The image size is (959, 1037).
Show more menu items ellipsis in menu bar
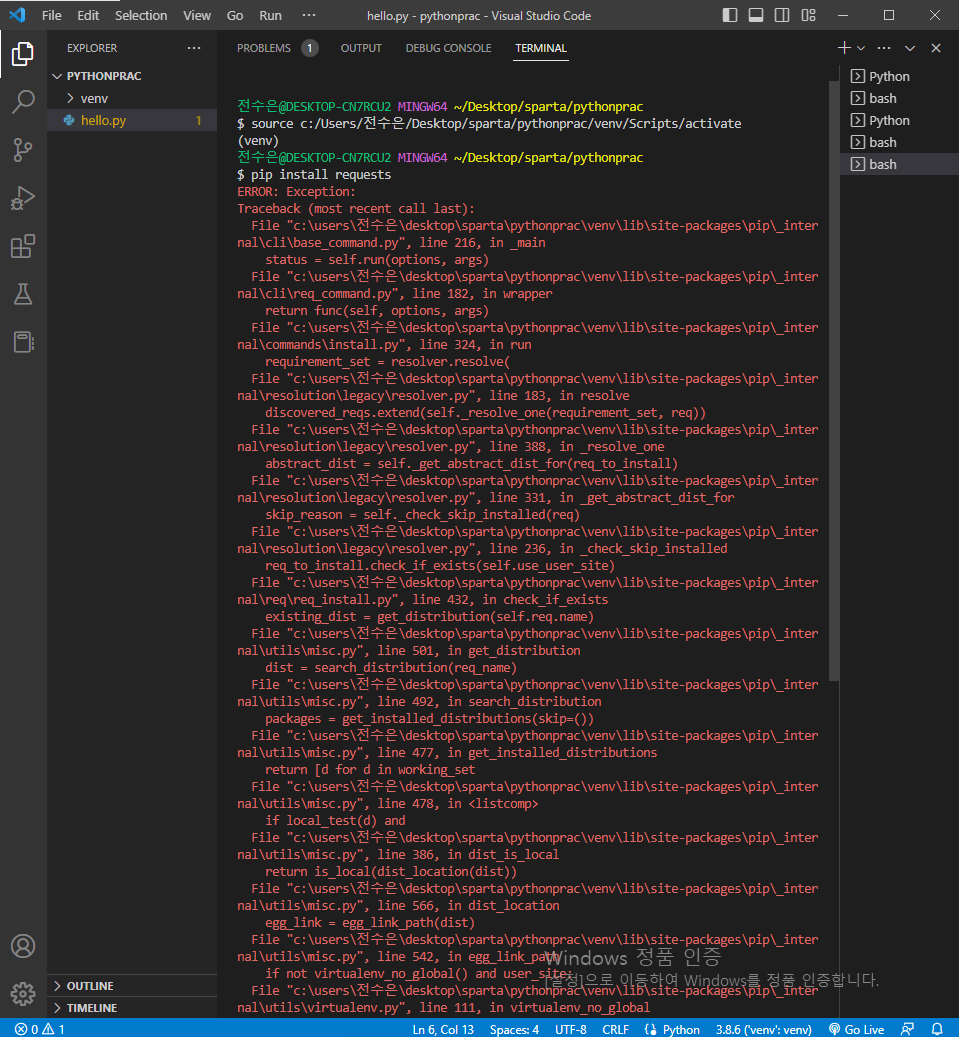click(309, 15)
